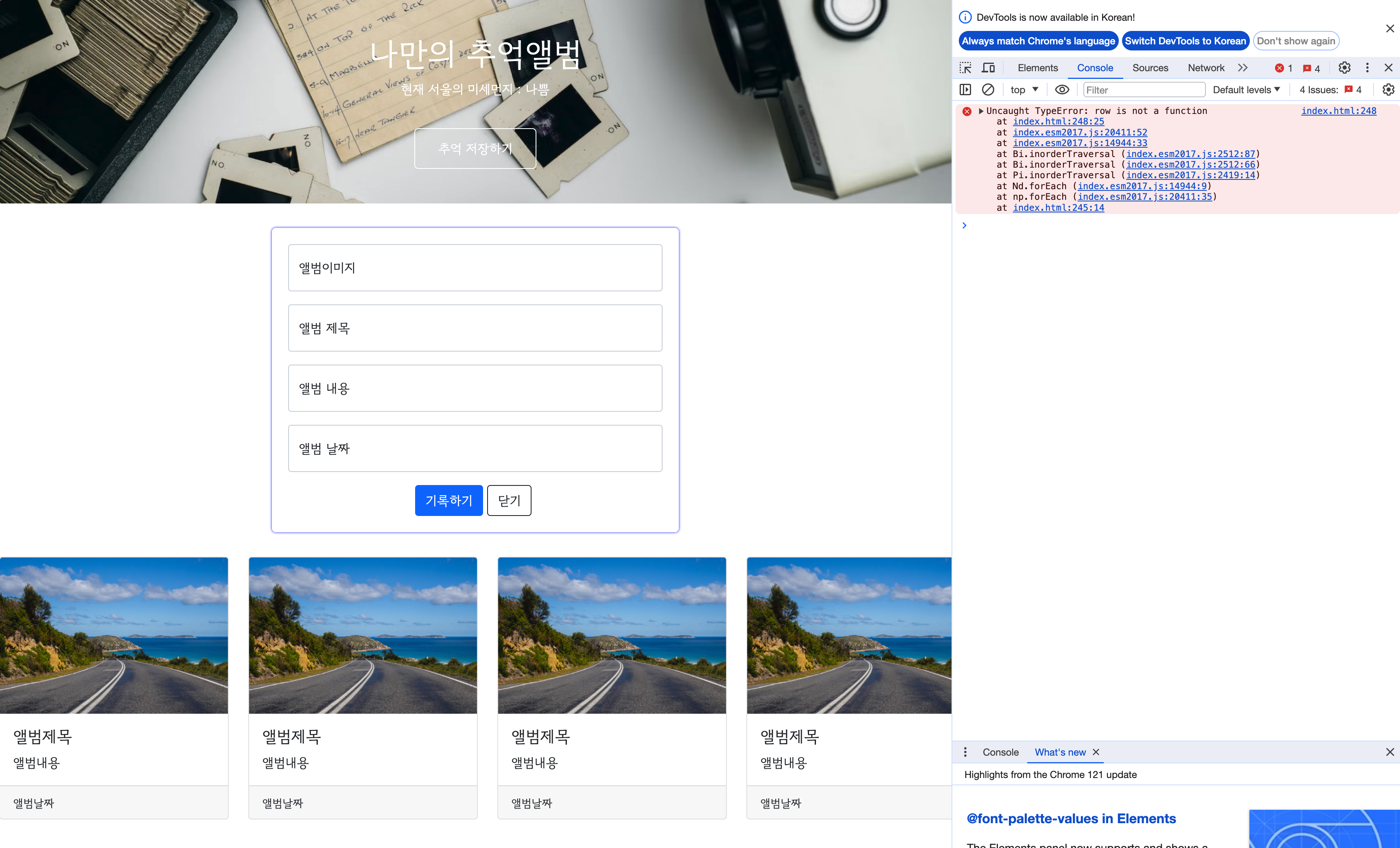Close the What's new drawer tab
Viewport: 1400px width, 848px height.
click(1096, 752)
